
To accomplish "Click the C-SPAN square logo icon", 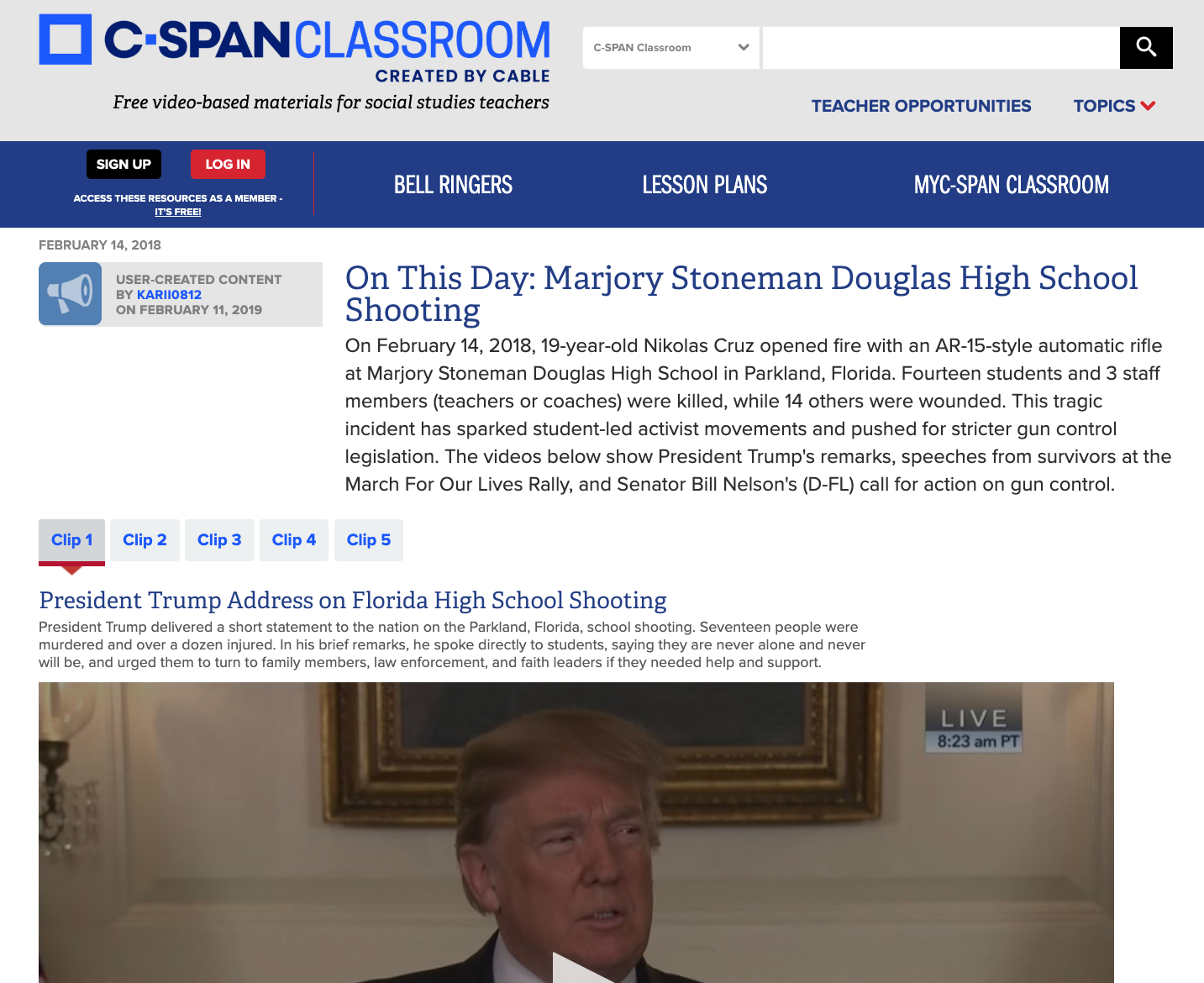I will (x=65, y=37).
